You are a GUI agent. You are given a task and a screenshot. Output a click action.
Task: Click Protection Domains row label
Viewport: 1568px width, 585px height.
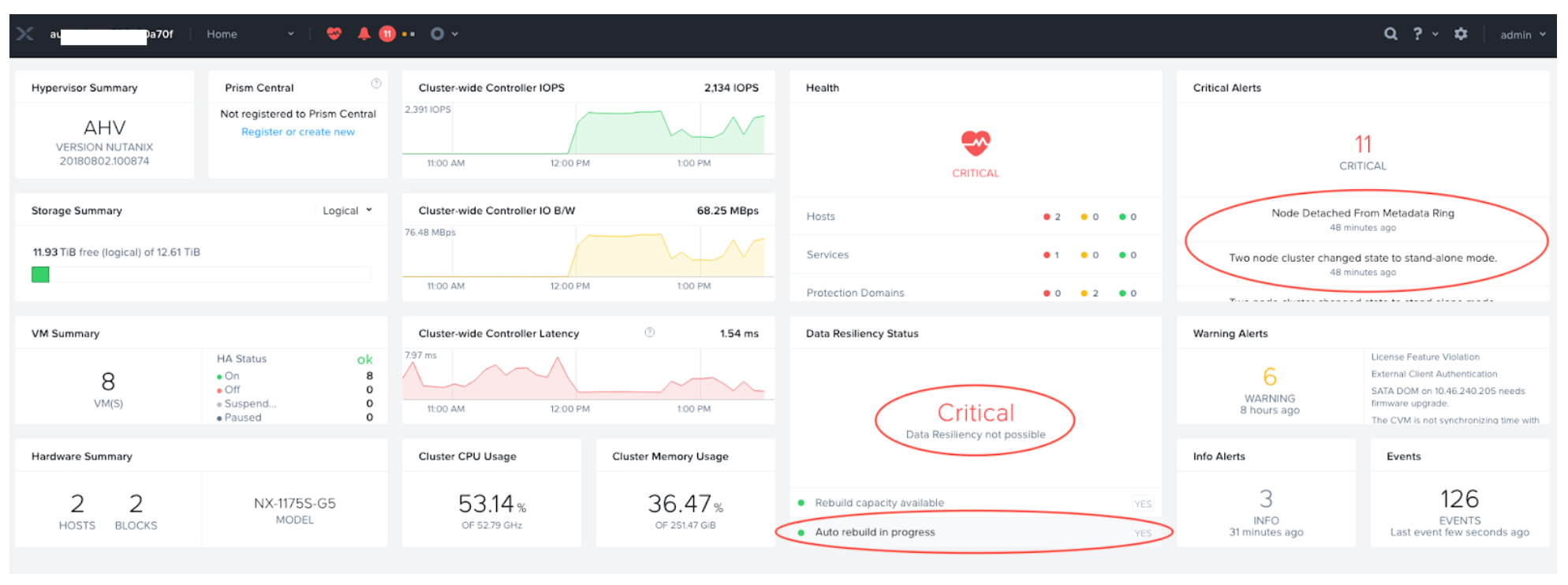(x=855, y=292)
